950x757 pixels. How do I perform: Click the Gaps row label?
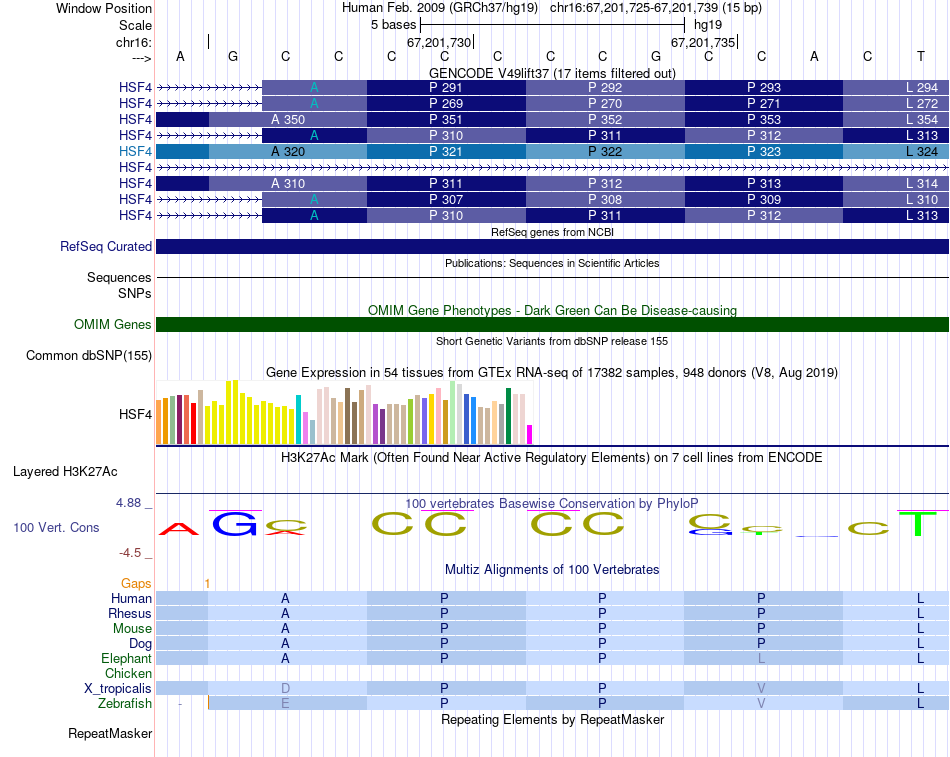pyautogui.click(x=136, y=583)
